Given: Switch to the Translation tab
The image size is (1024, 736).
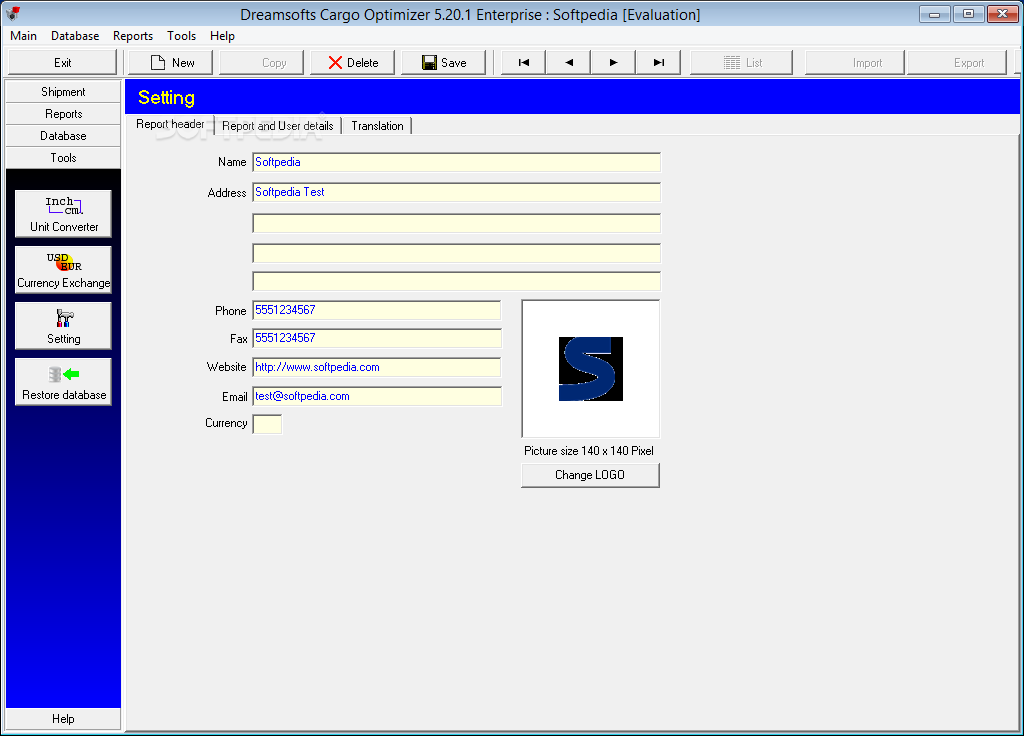Looking at the screenshot, I should (x=377, y=126).
